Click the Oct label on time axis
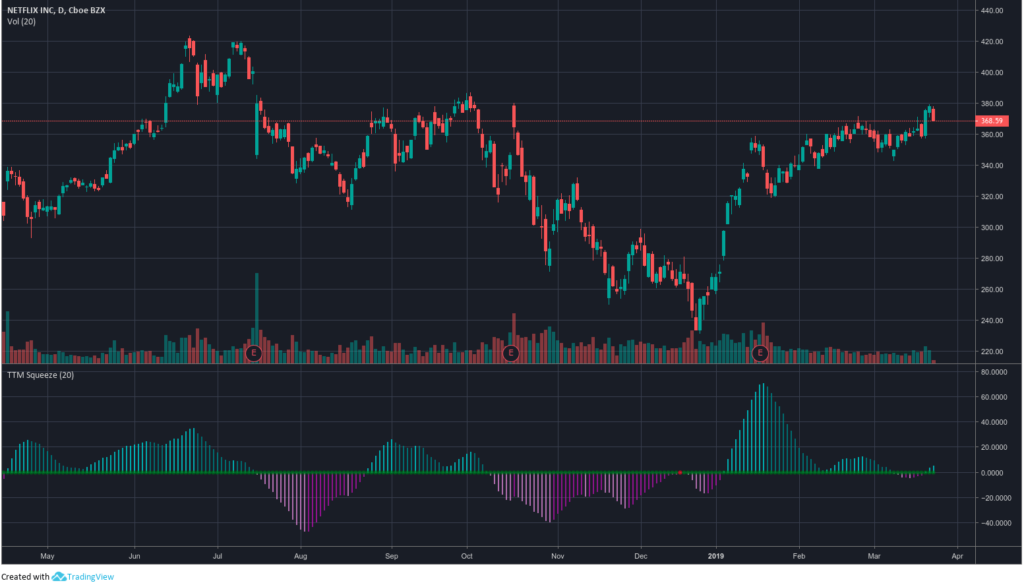 tap(467, 553)
